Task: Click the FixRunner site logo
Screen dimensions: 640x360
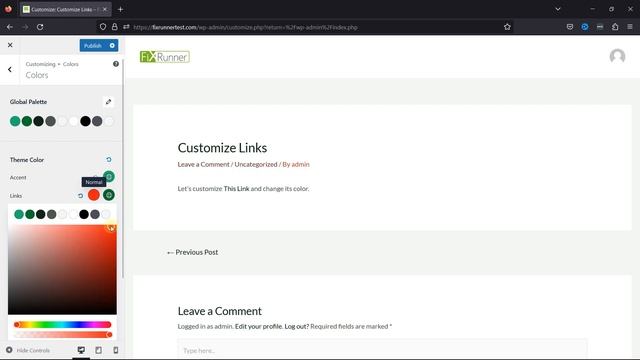Action: [x=164, y=57]
